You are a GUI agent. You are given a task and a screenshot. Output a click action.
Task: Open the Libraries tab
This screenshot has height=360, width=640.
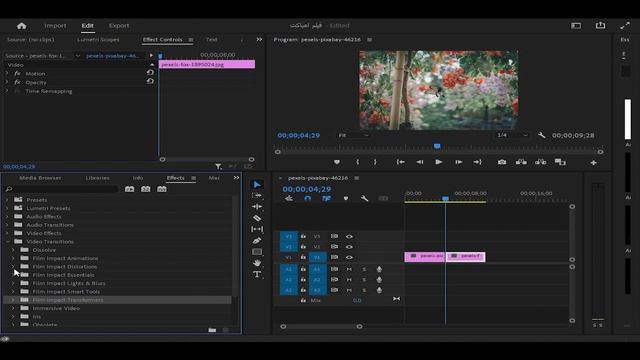click(97, 178)
